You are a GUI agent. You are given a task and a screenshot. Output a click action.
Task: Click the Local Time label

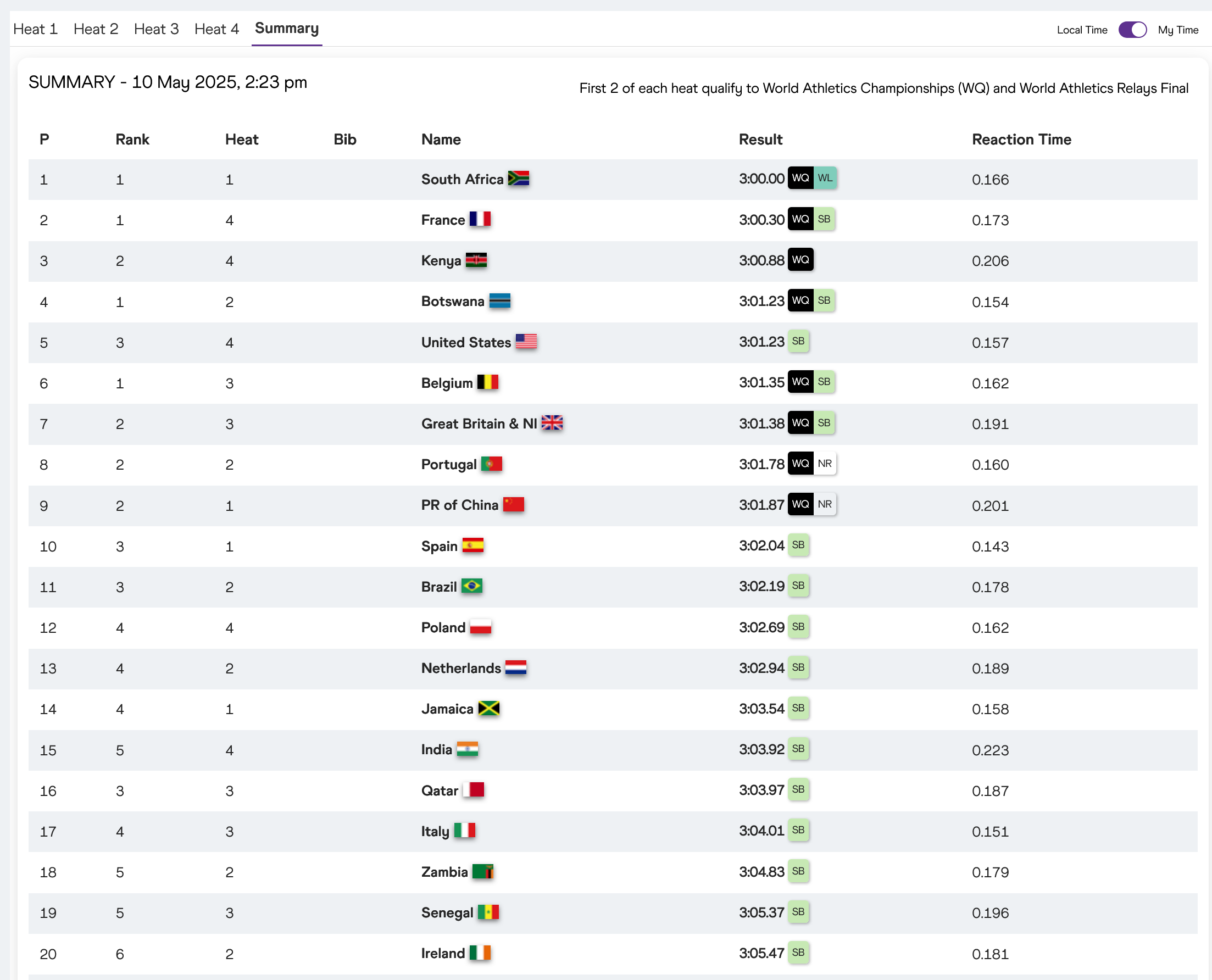[x=1082, y=30]
